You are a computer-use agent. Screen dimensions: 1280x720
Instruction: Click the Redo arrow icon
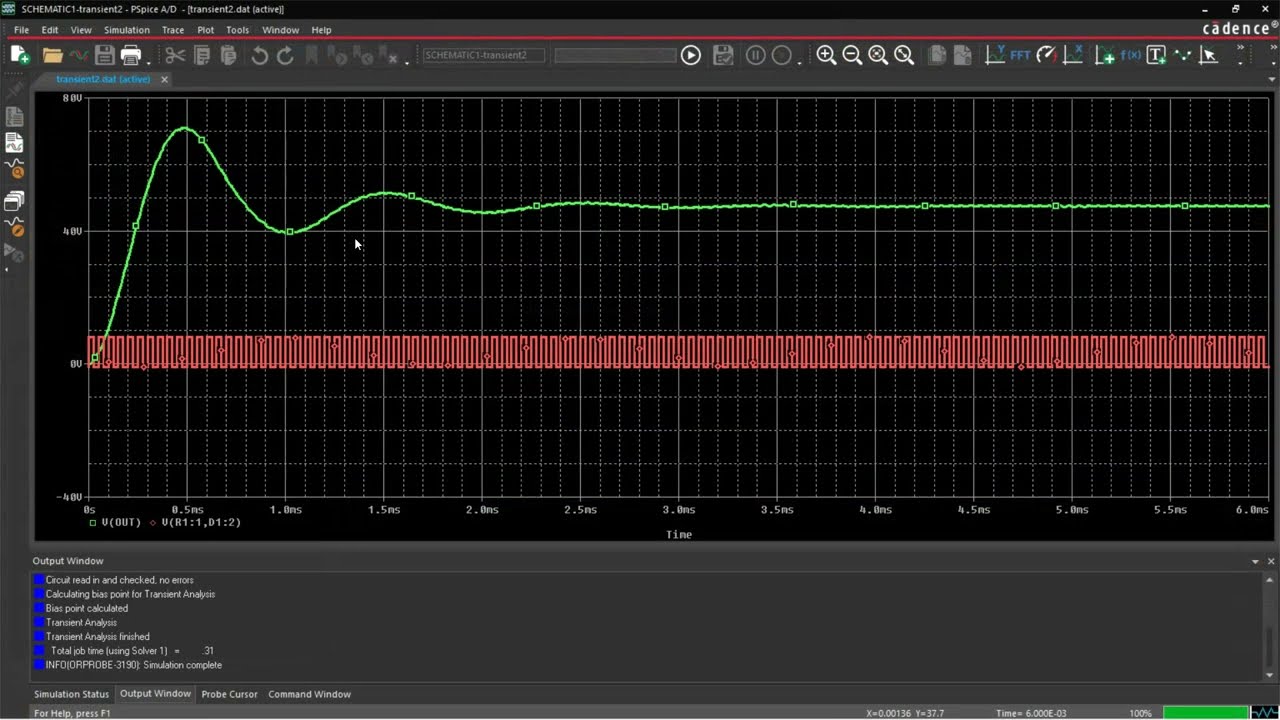(285, 55)
